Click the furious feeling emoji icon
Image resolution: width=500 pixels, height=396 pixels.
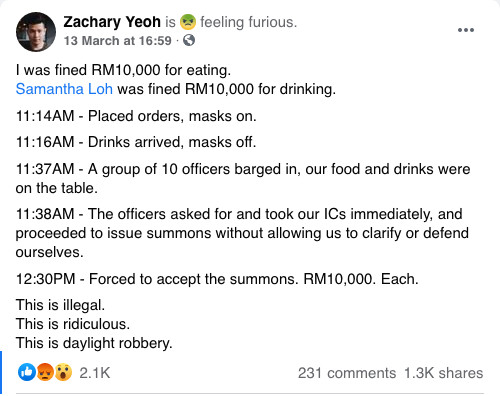click(x=188, y=22)
